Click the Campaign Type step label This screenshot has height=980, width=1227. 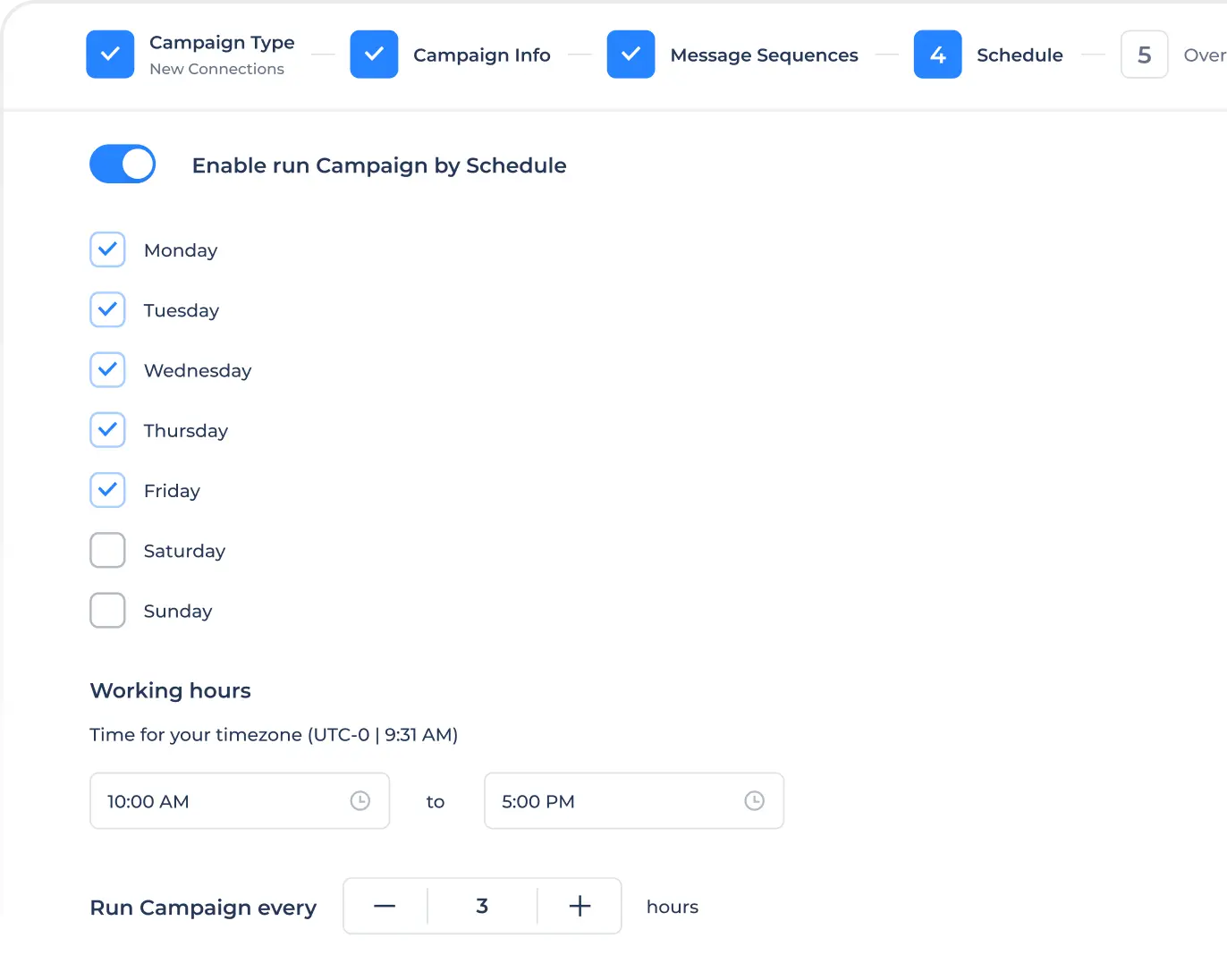[x=222, y=43]
